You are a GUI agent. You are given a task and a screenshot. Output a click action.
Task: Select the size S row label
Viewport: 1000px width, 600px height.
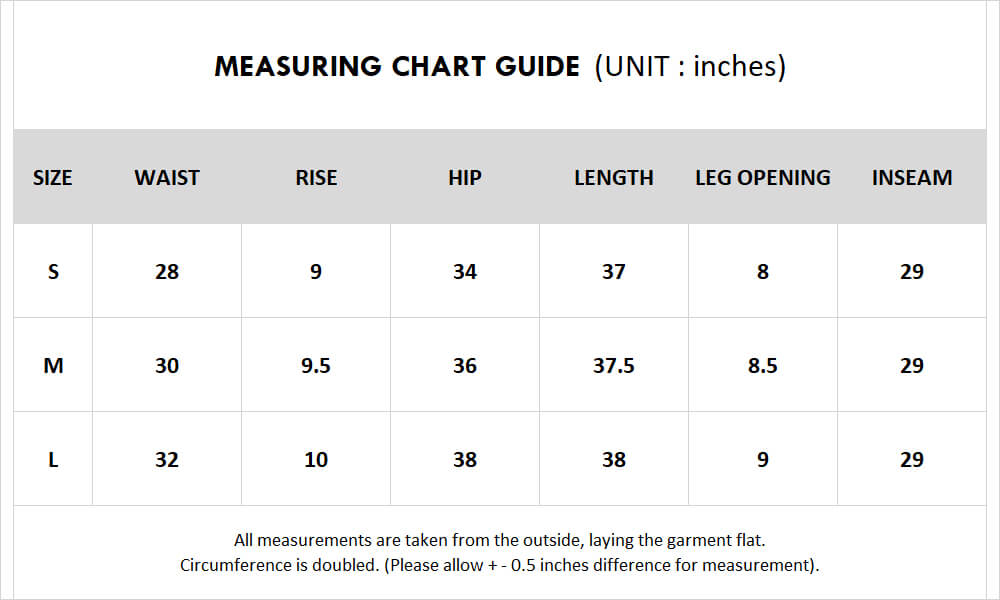[x=53, y=271]
